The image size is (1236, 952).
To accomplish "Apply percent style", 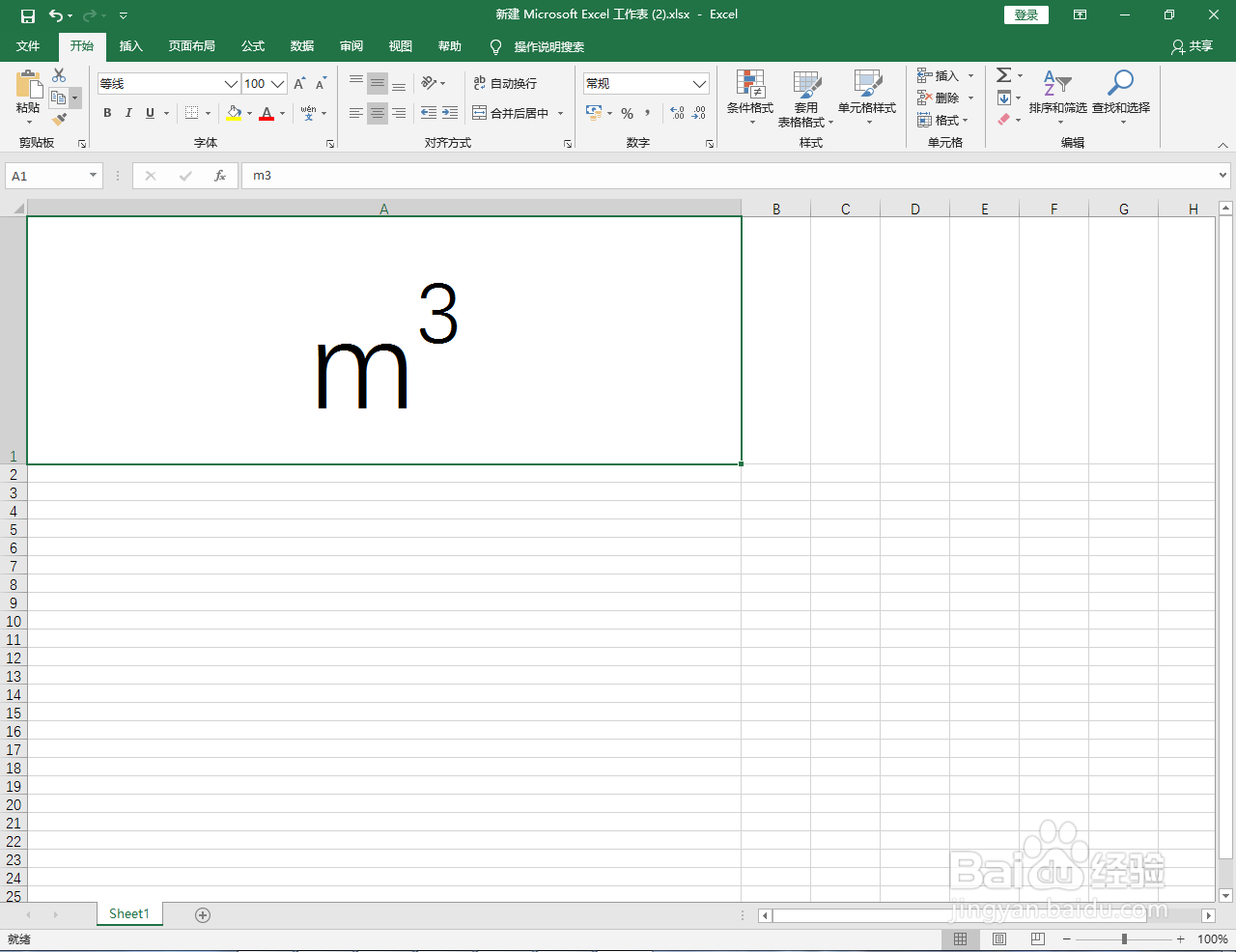I will pos(627,113).
